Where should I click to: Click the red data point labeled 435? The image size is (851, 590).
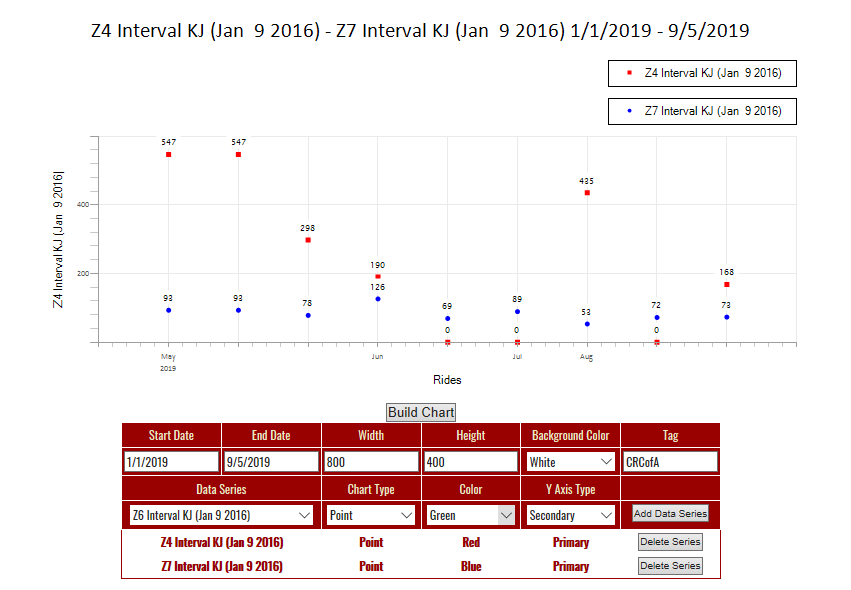587,193
